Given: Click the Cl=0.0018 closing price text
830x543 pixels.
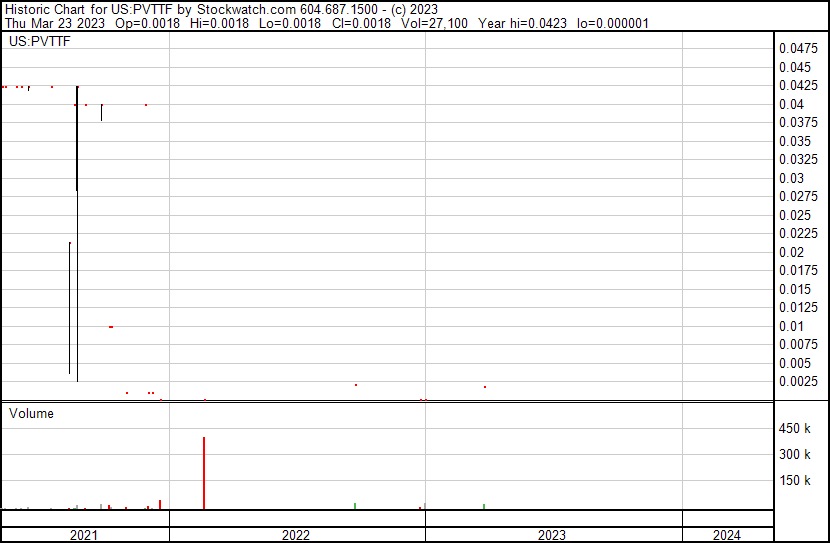Looking at the screenshot, I should click(x=361, y=23).
